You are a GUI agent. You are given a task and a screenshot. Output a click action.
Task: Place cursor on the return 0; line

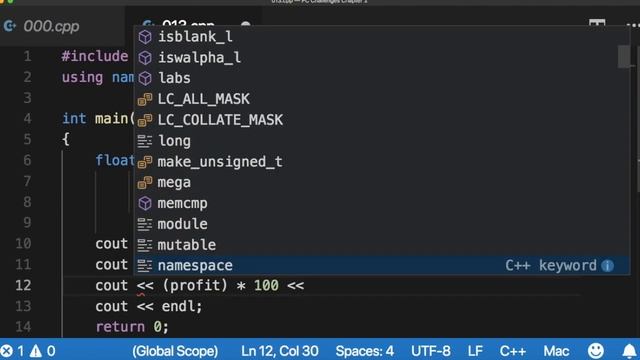click(132, 327)
